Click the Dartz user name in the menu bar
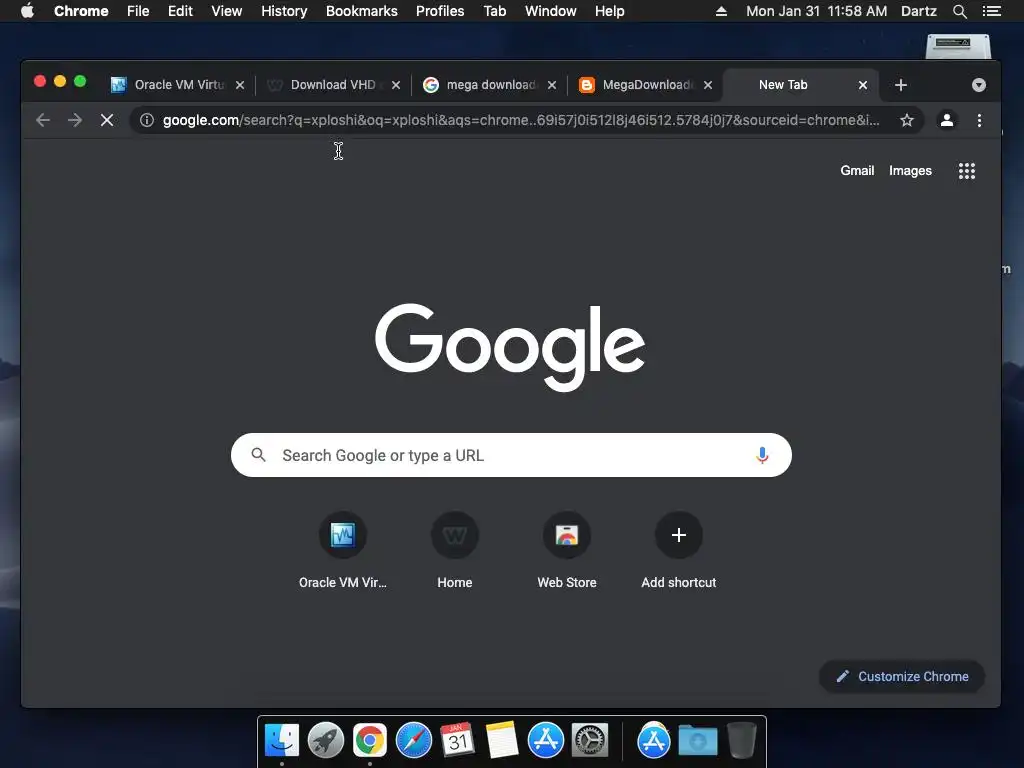The width and height of the screenshot is (1024, 768). coord(918,11)
